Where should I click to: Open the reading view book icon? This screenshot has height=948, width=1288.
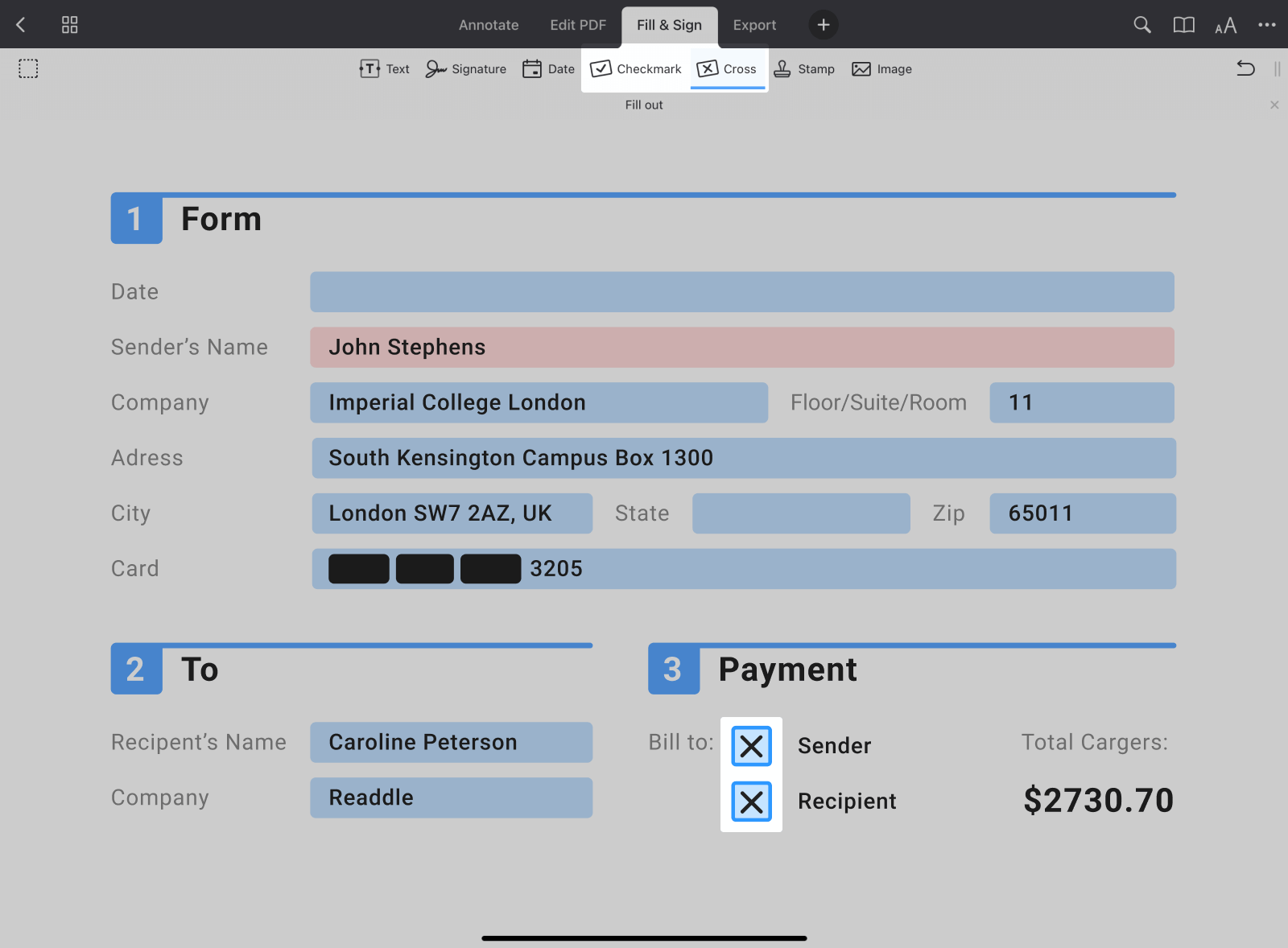(1183, 24)
